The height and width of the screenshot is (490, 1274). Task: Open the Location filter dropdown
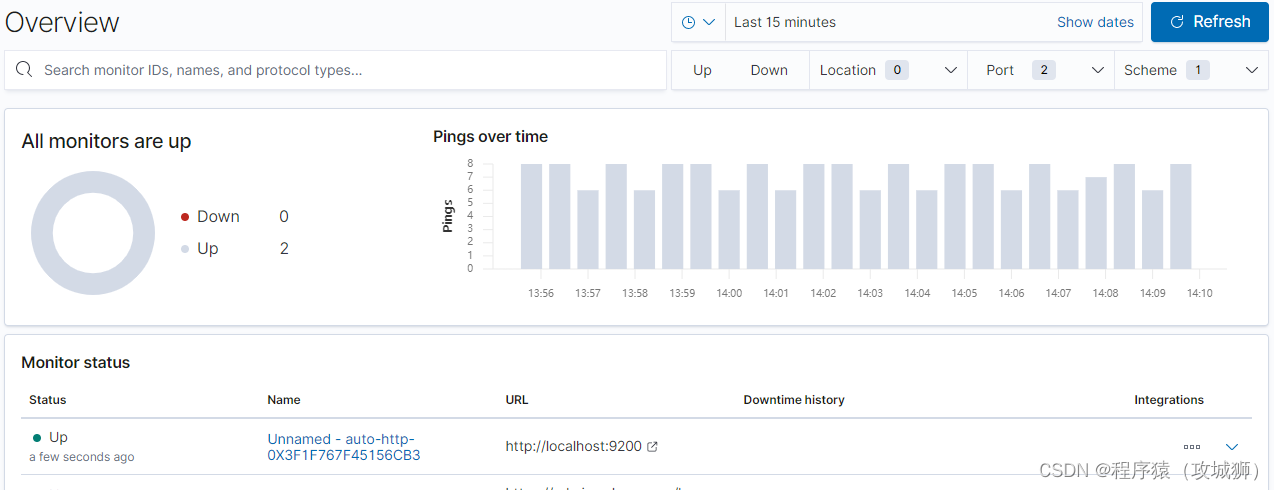[888, 70]
